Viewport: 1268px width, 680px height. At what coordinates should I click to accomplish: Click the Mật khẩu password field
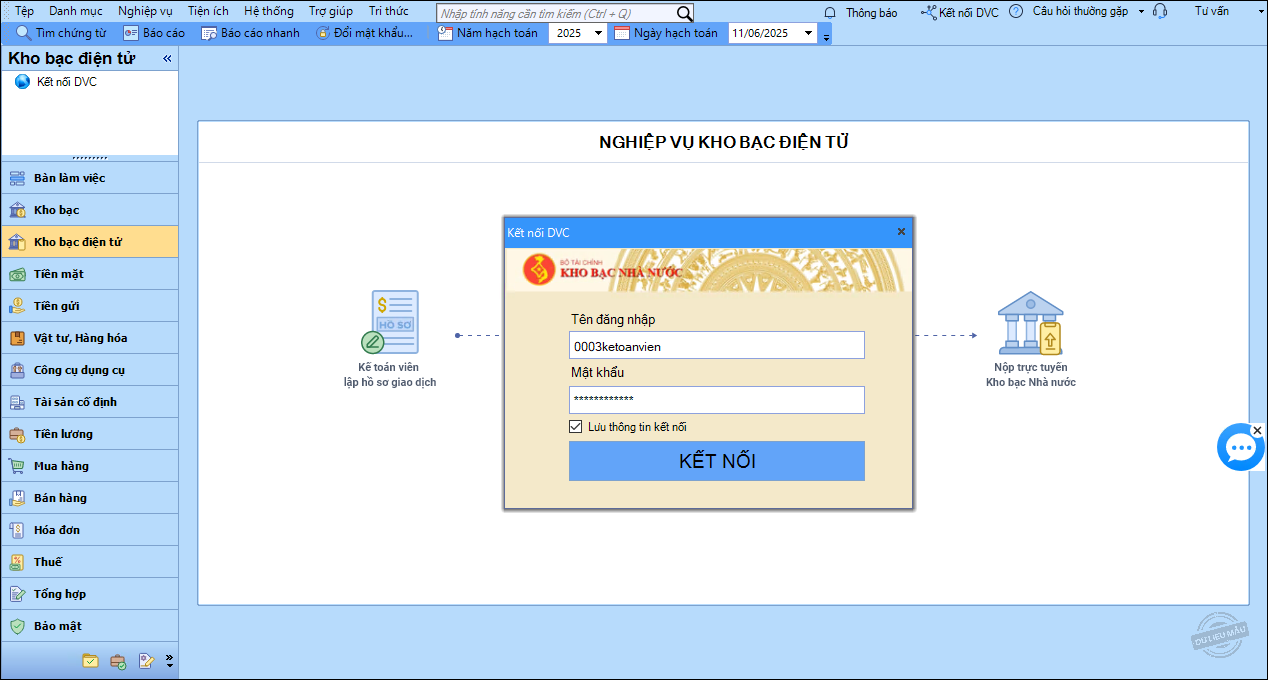717,400
